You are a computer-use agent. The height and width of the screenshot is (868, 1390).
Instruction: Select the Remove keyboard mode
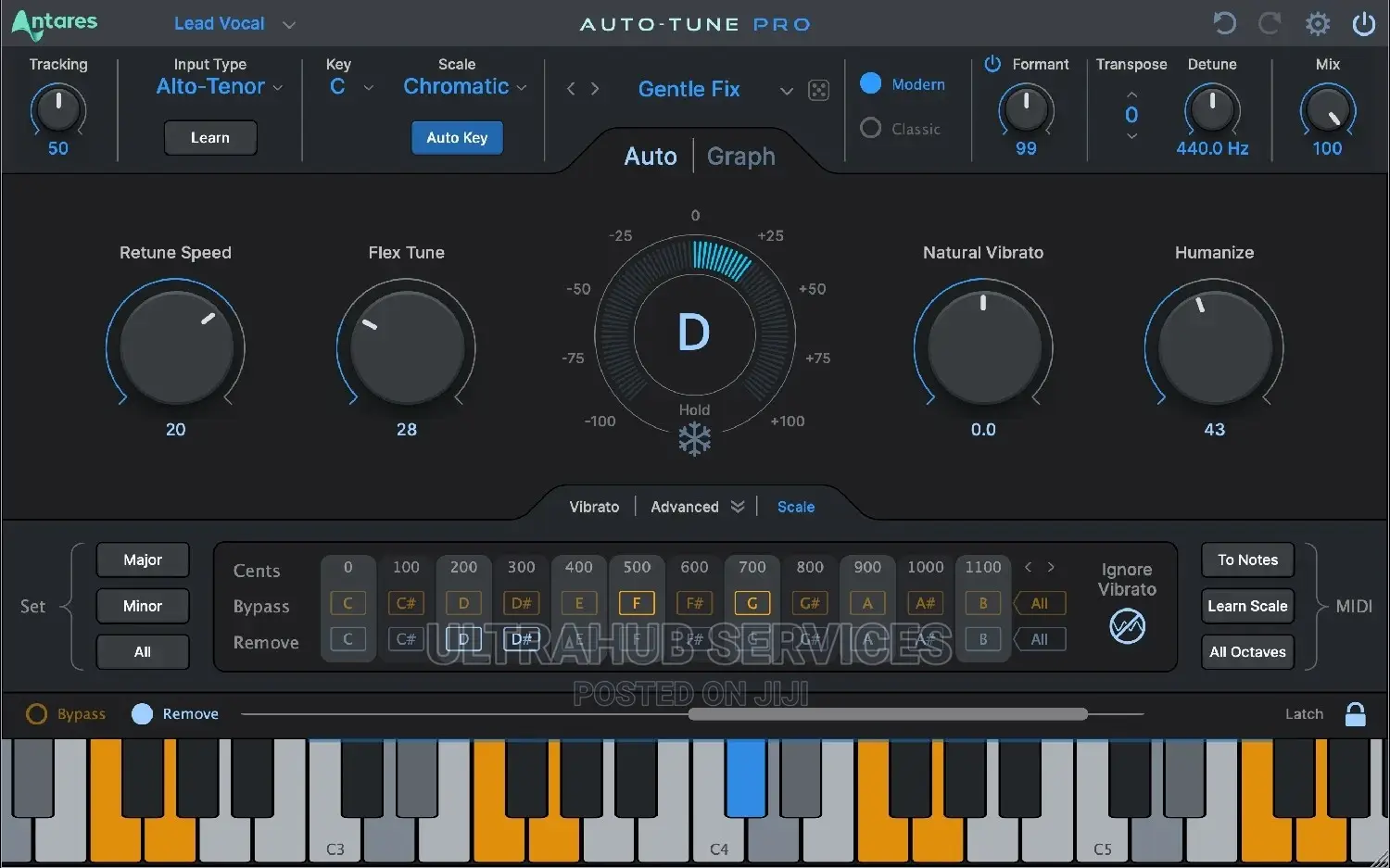[x=142, y=714]
